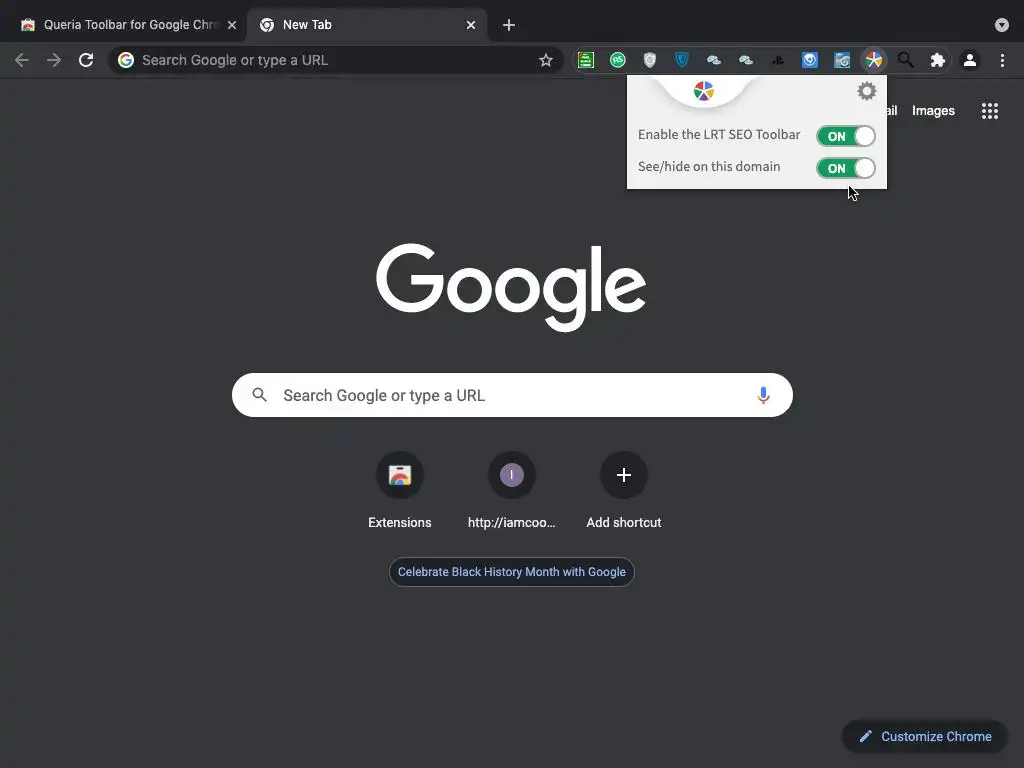Click the search magnifier in Google box
This screenshot has height=768, width=1024.
click(x=260, y=395)
